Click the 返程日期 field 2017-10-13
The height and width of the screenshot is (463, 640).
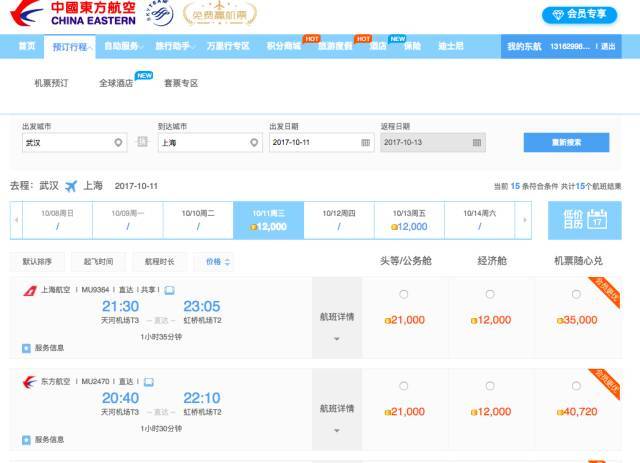[x=433, y=142]
